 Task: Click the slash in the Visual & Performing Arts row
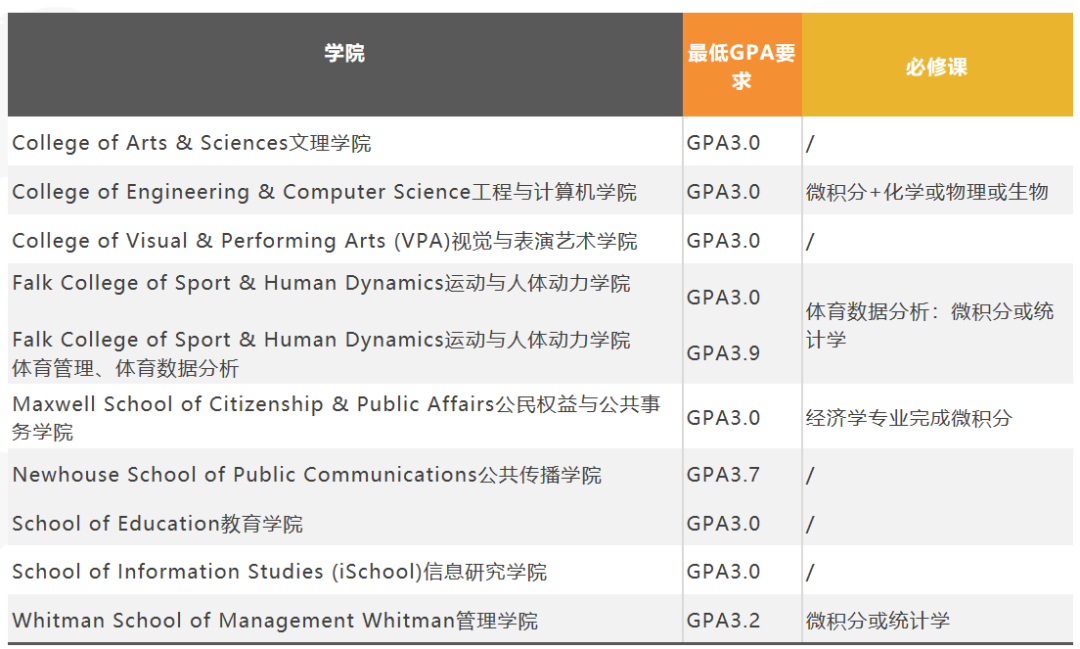point(810,241)
